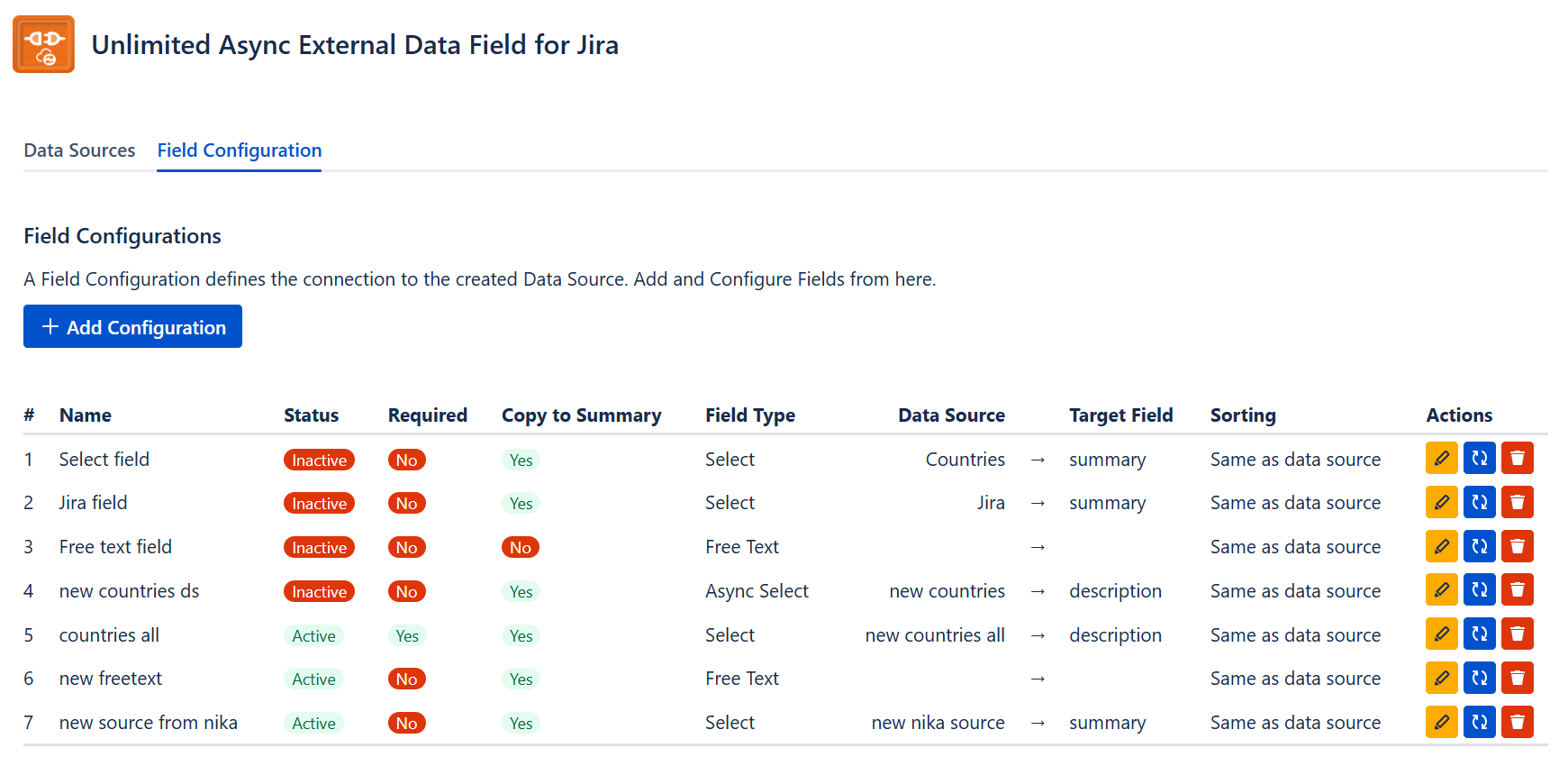Click the Add Configuration button

[x=132, y=326]
